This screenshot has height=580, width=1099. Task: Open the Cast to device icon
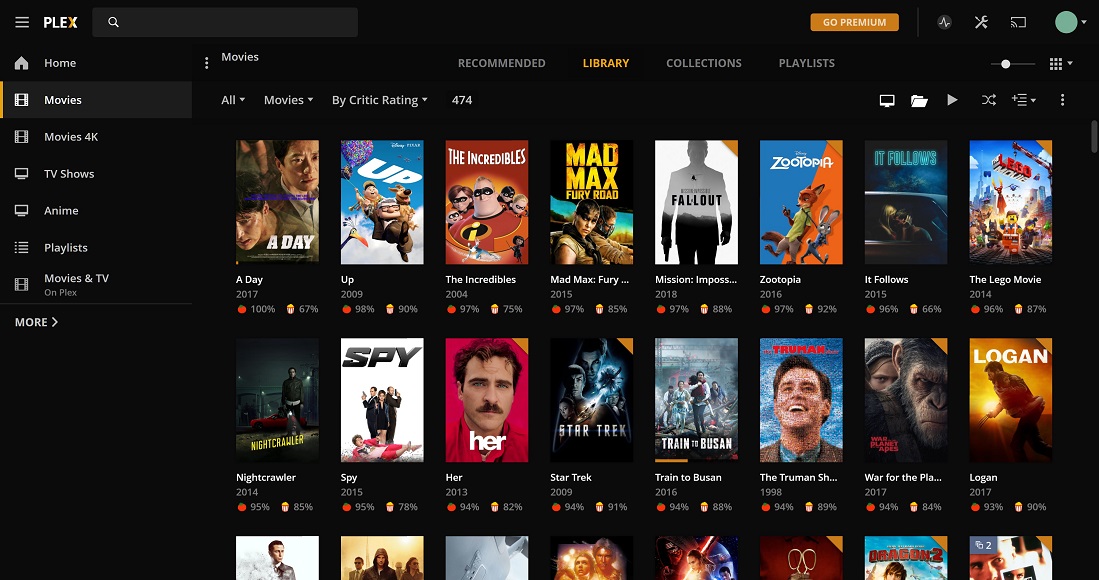click(1019, 21)
